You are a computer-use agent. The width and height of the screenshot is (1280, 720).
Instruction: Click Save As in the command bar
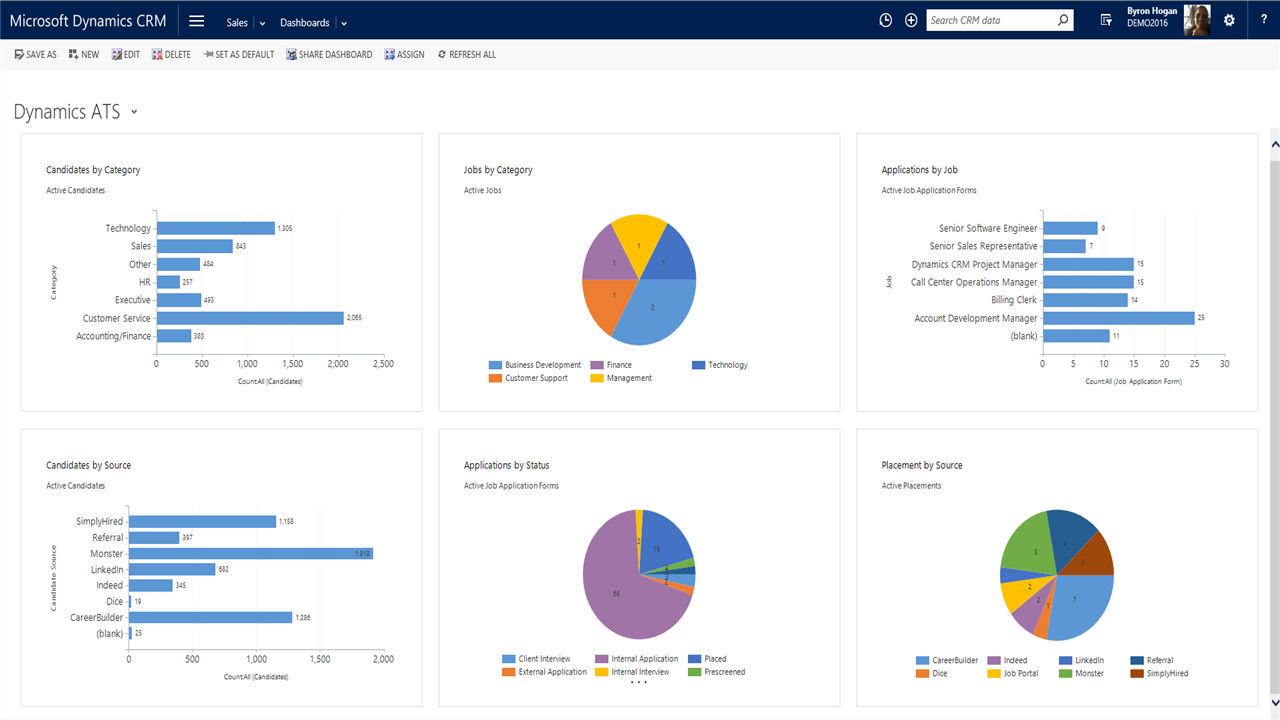point(35,55)
